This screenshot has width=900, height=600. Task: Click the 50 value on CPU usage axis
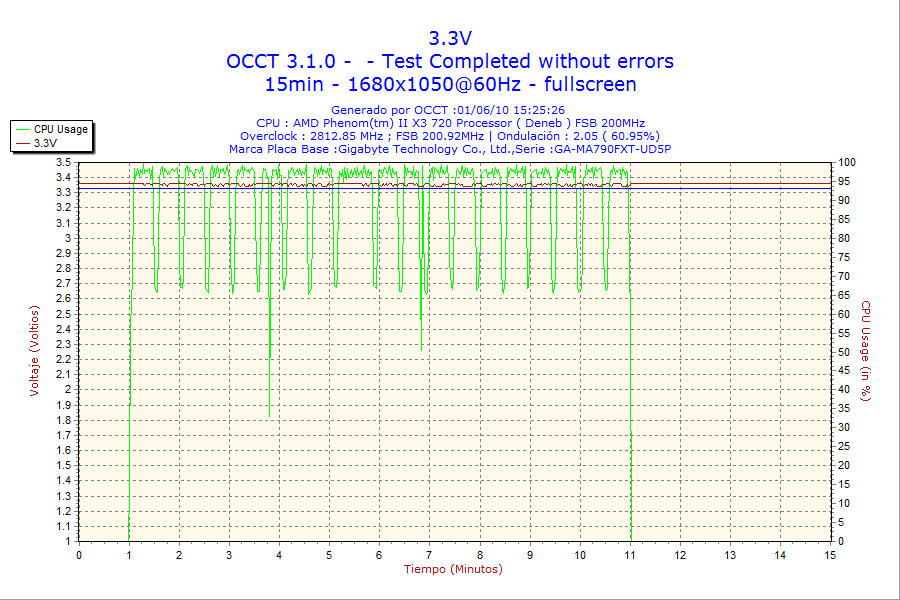(x=843, y=352)
